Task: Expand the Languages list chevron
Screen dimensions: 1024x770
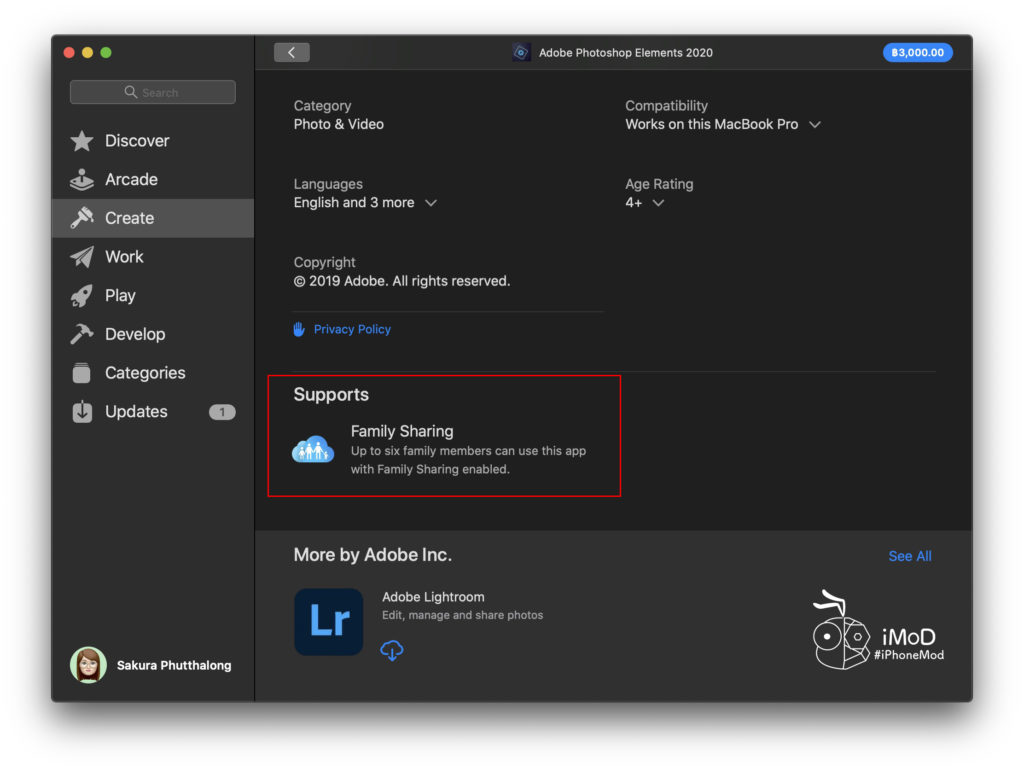Action: [431, 203]
